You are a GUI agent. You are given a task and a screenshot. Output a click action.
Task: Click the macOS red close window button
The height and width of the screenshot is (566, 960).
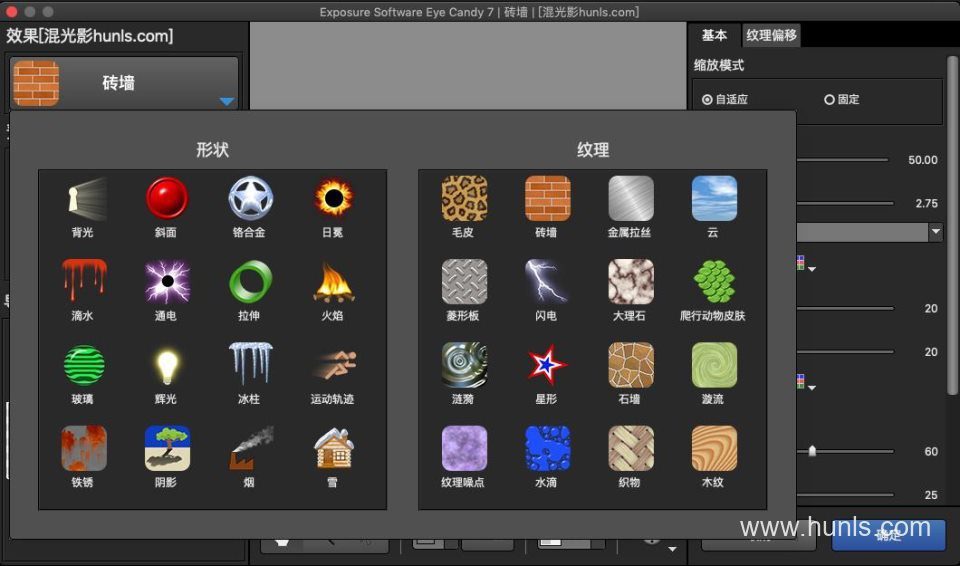click(11, 12)
